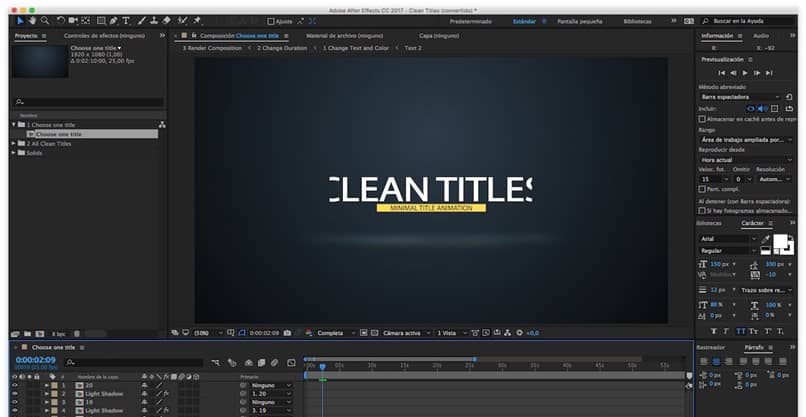Hide layer 3 '19' eye toggle
The image size is (806, 417).
[14, 402]
